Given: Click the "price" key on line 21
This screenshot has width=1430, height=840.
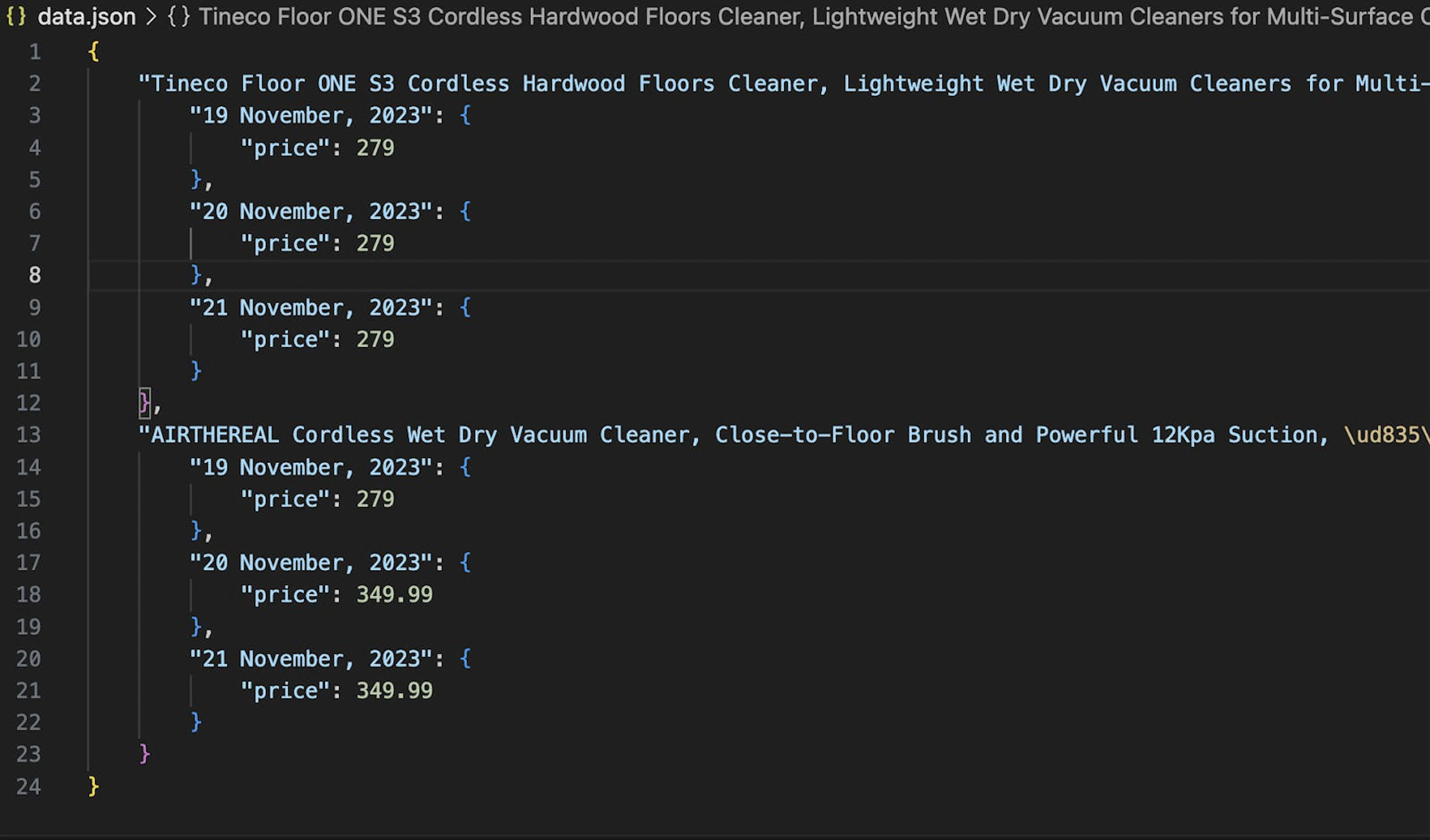Looking at the screenshot, I should tap(285, 691).
